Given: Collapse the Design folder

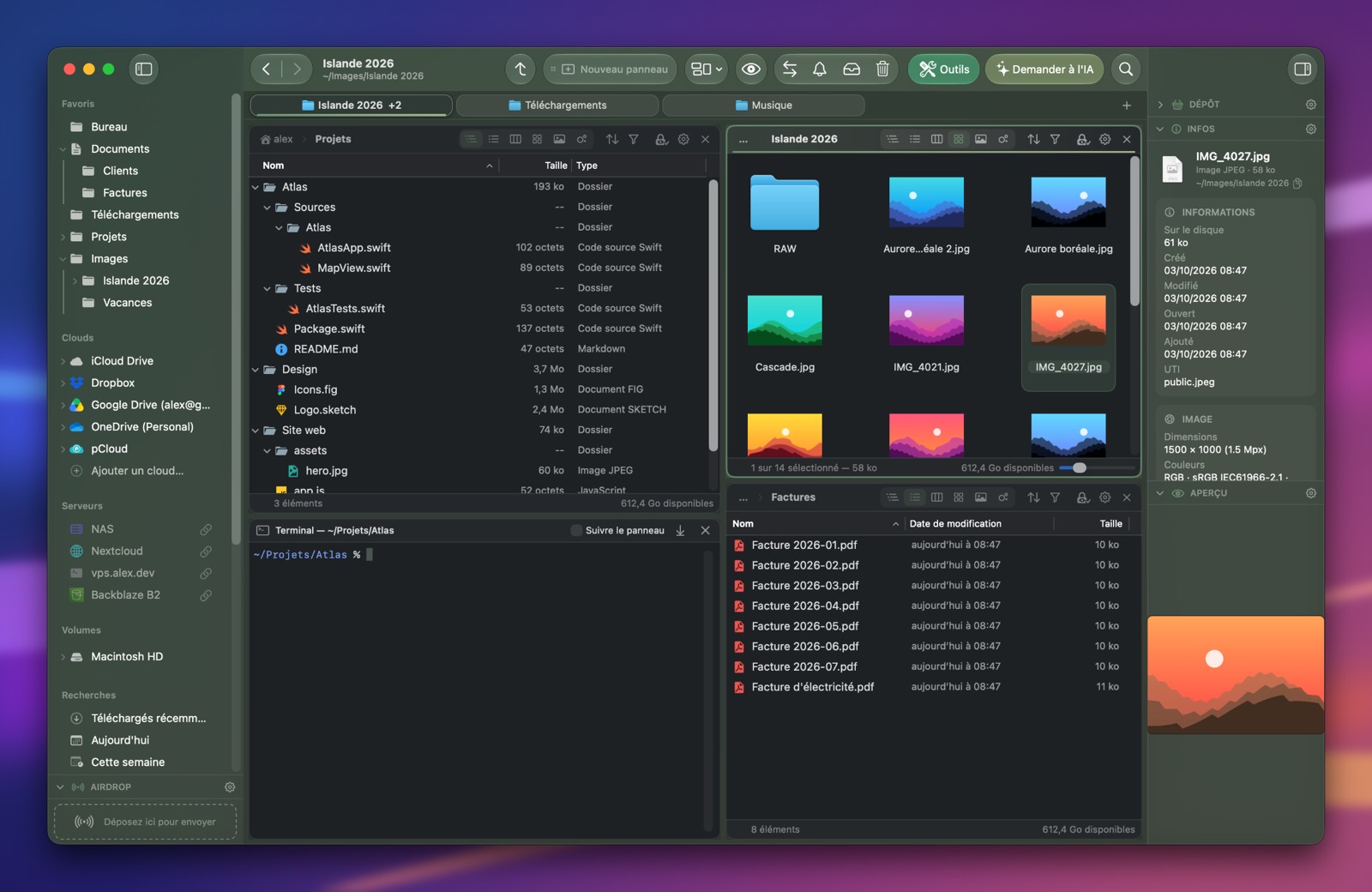Looking at the screenshot, I should pos(256,370).
